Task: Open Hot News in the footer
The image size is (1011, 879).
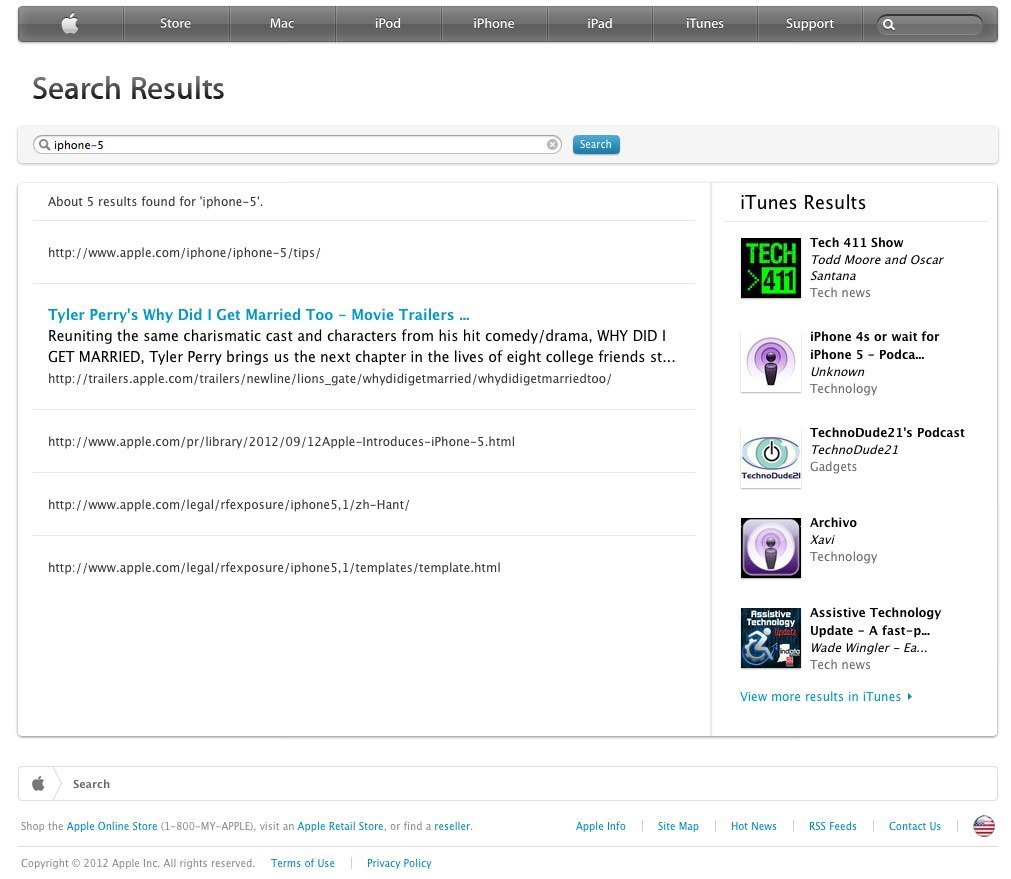Action: [753, 826]
